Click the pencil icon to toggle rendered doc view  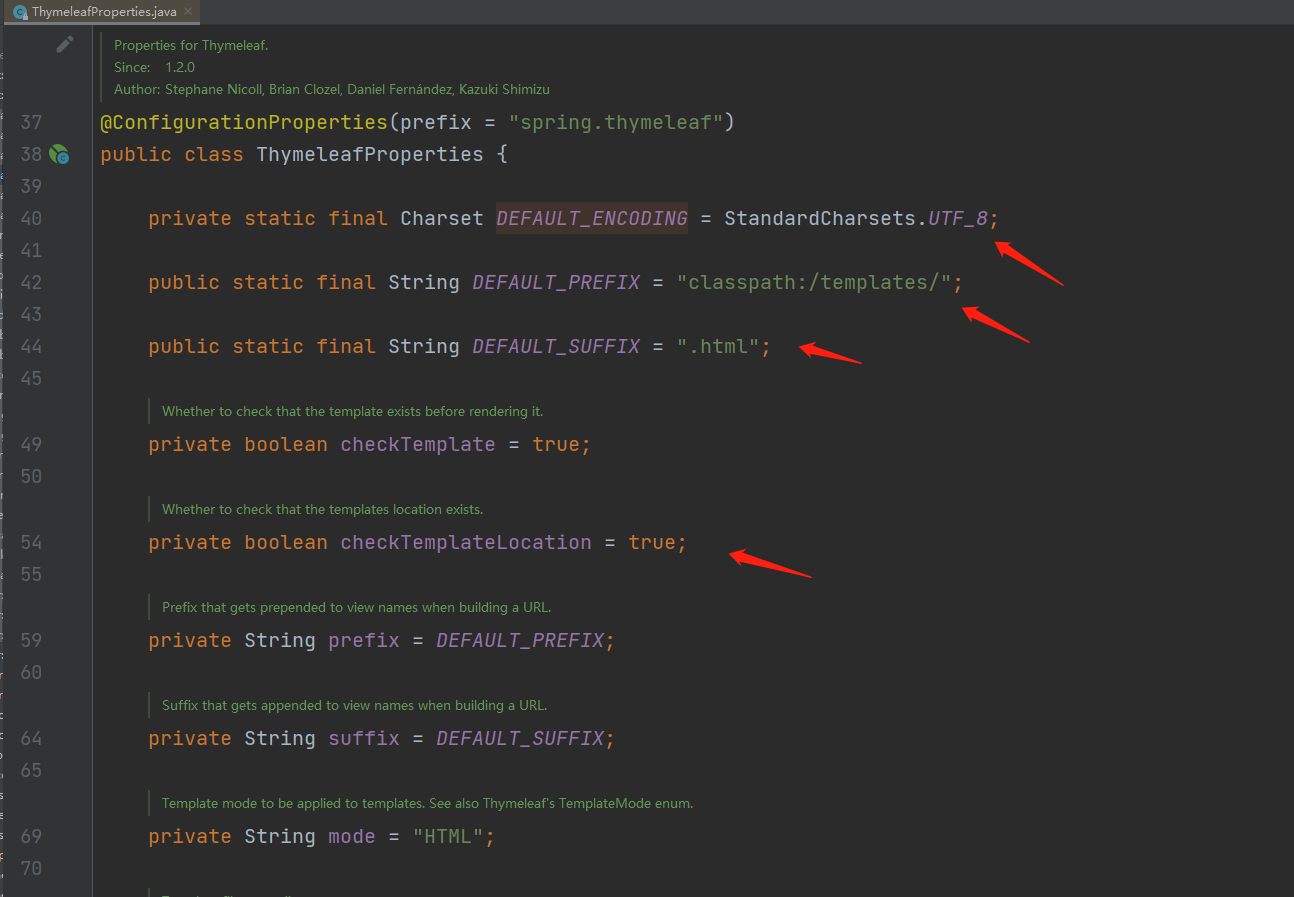pyautogui.click(x=65, y=44)
